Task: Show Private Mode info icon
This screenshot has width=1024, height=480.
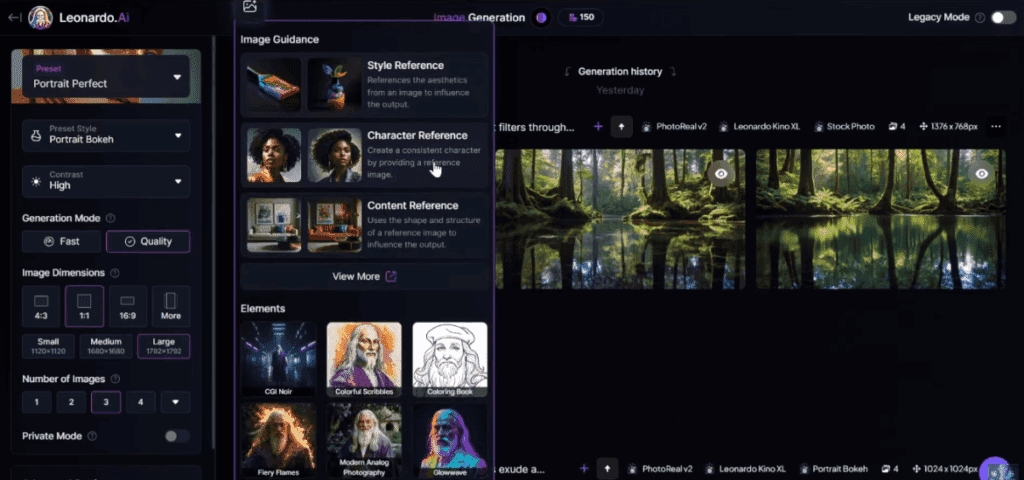Action: [x=92, y=436]
